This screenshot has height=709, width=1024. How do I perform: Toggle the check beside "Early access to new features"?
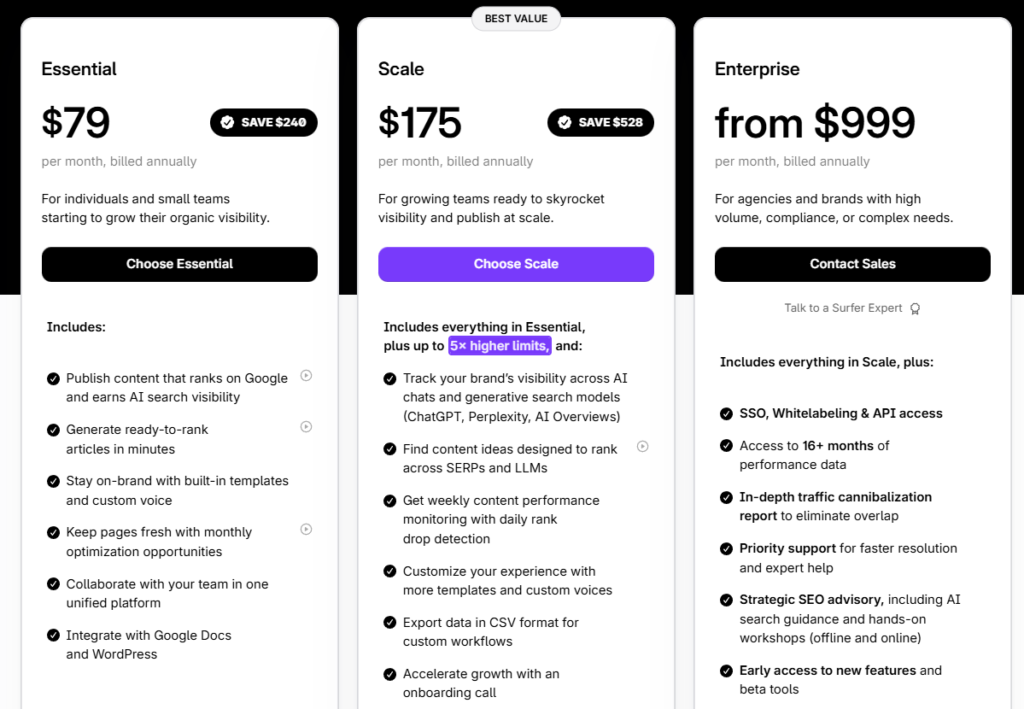click(x=726, y=671)
